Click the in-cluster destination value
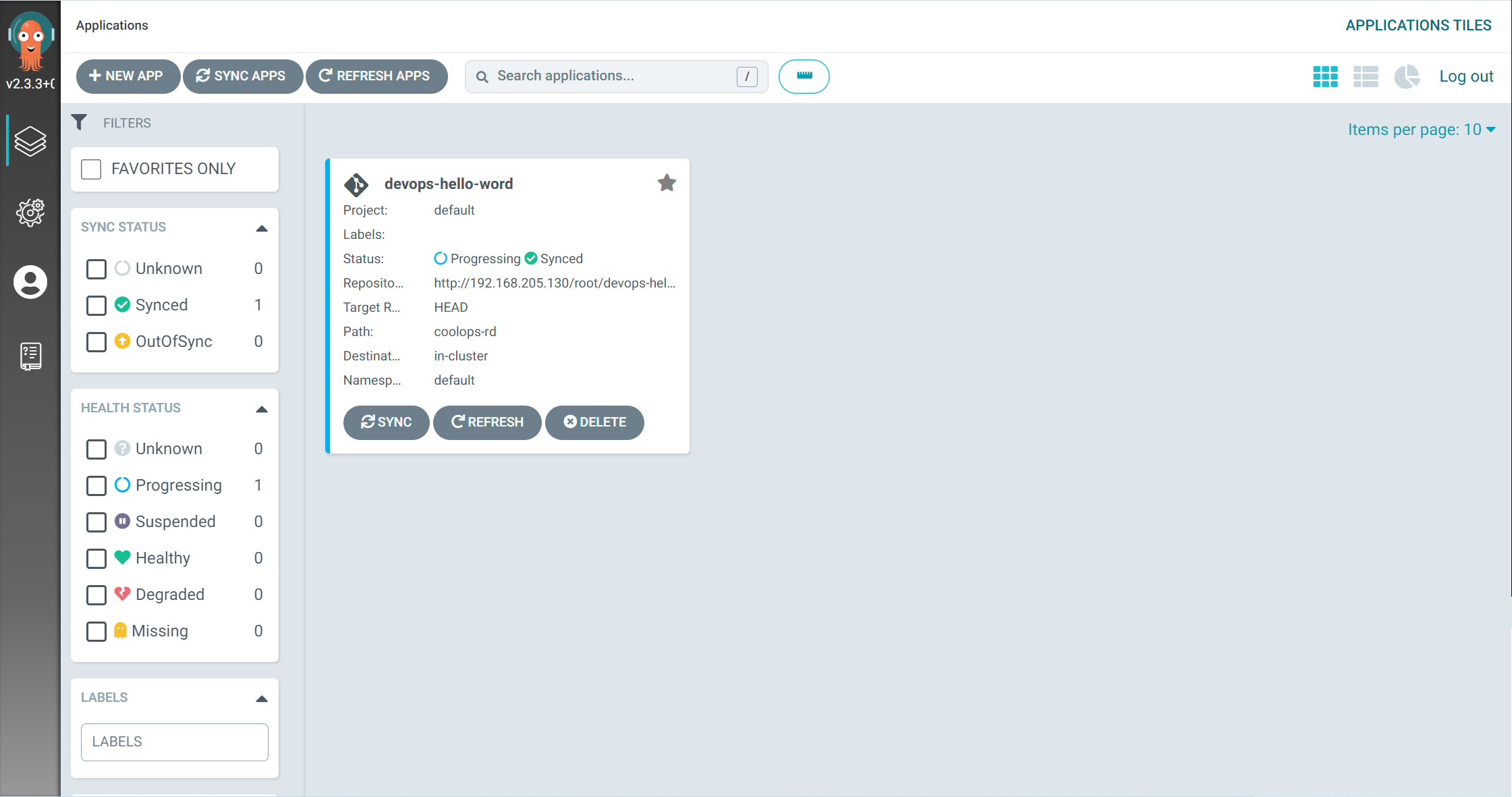The width and height of the screenshot is (1512, 797). 461,356
